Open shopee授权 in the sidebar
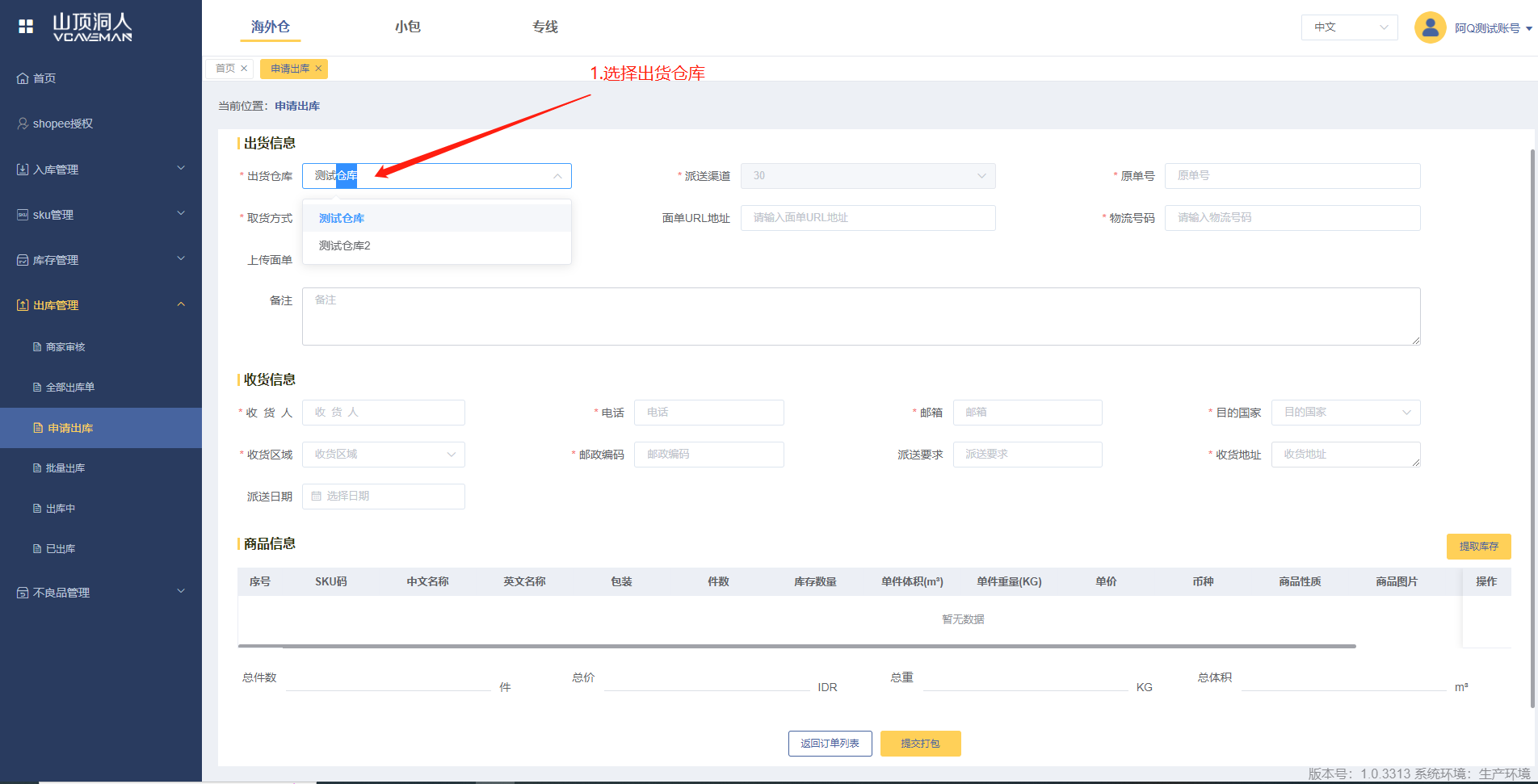This screenshot has width=1538, height=784. point(62,124)
